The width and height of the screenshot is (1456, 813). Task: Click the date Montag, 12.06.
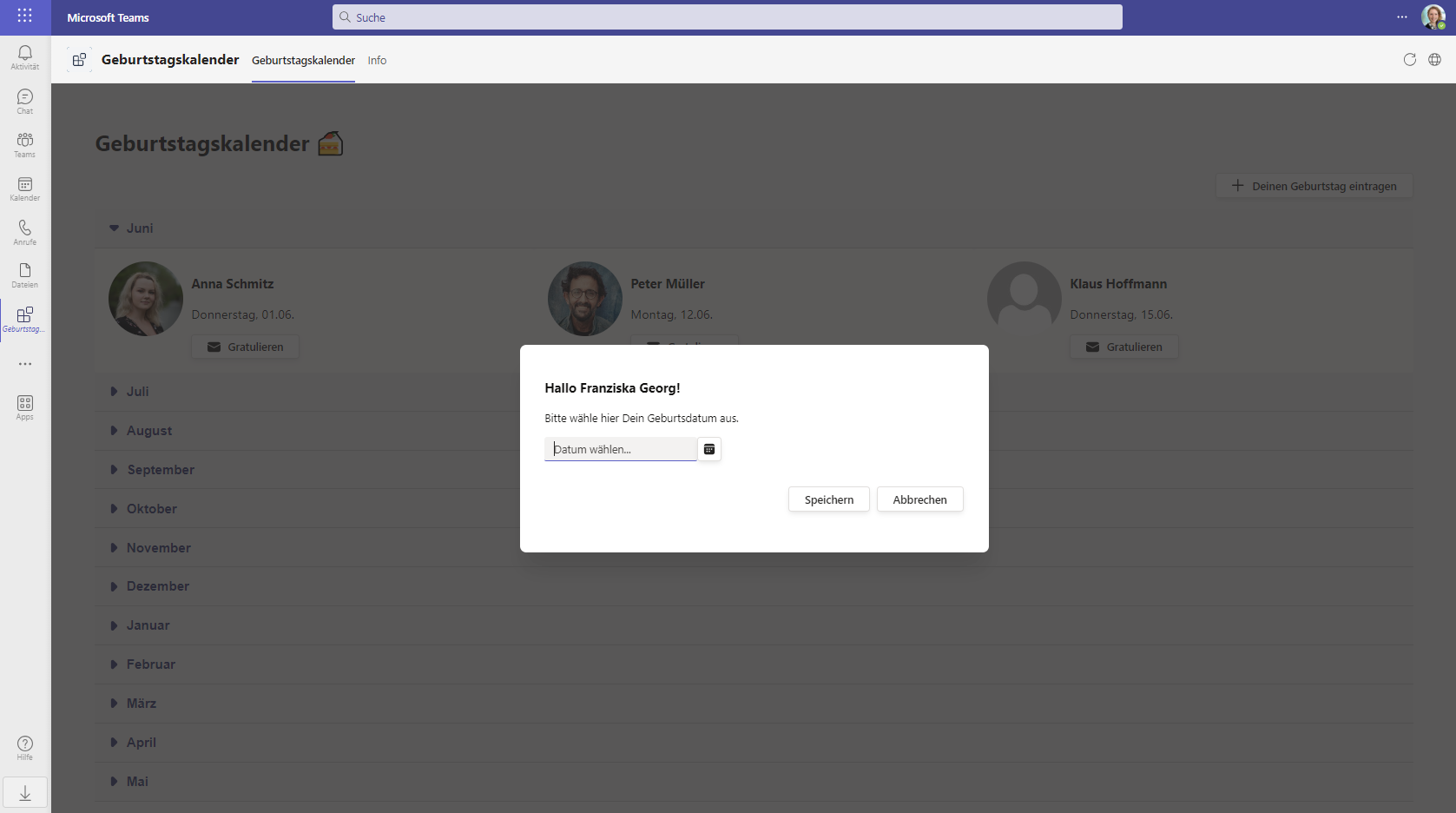(x=672, y=314)
